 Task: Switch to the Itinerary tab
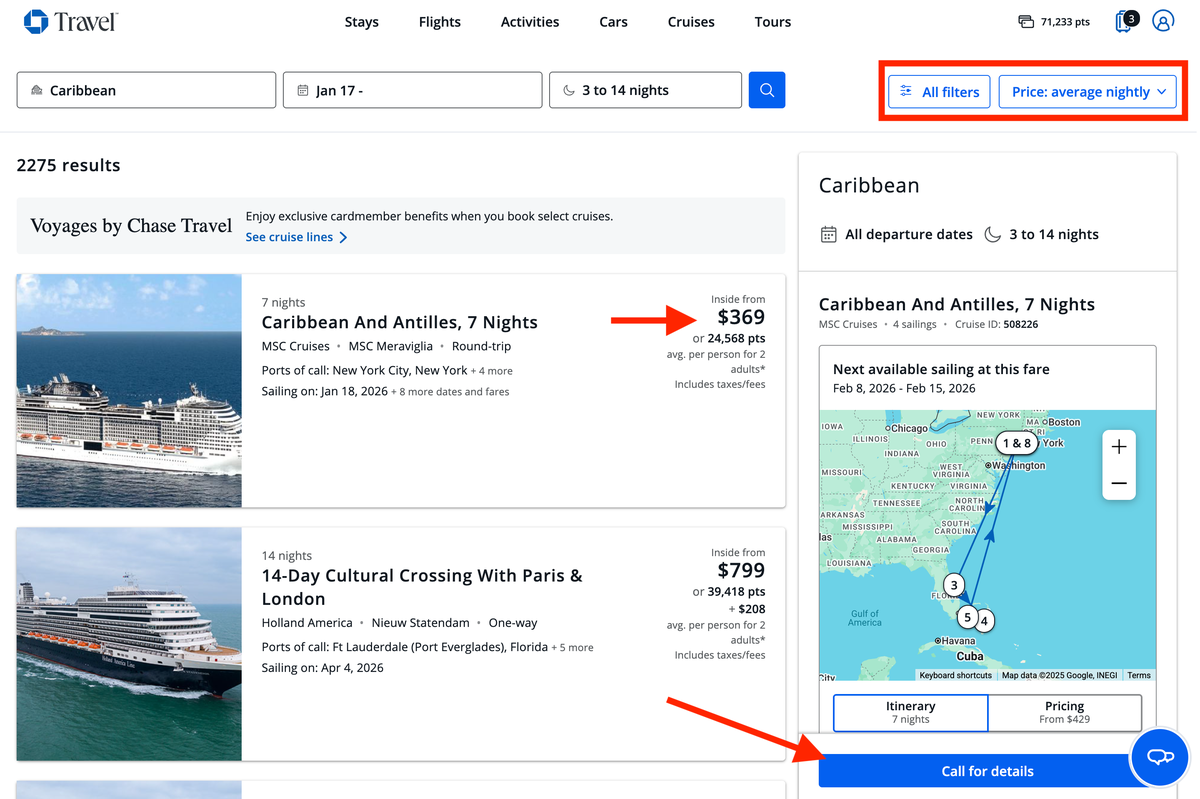pos(910,712)
